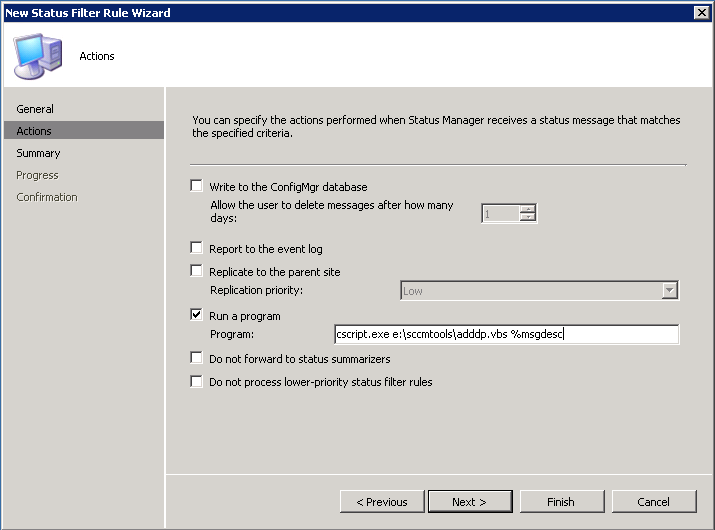
Task: Uncheck the Run a program option
Action: 196,315
